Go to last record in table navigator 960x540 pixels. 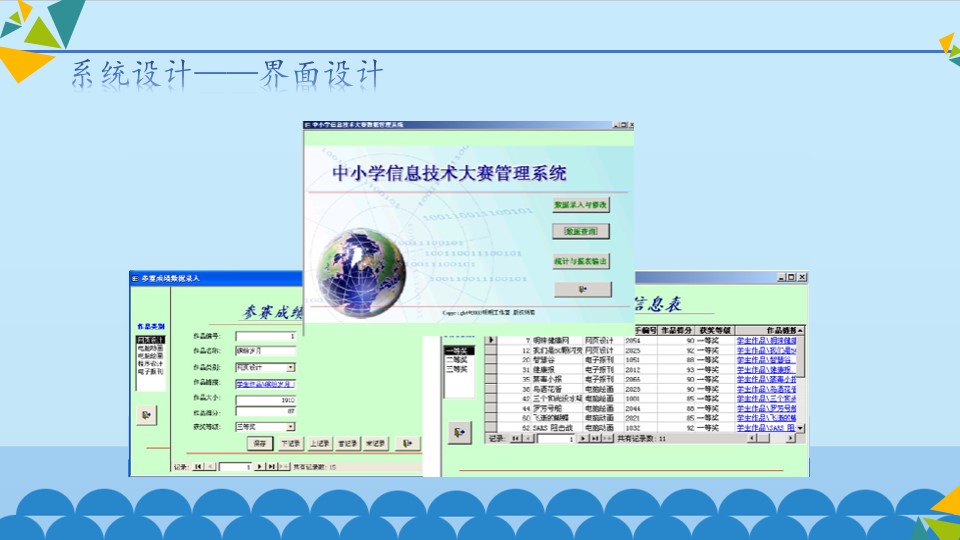[594, 438]
